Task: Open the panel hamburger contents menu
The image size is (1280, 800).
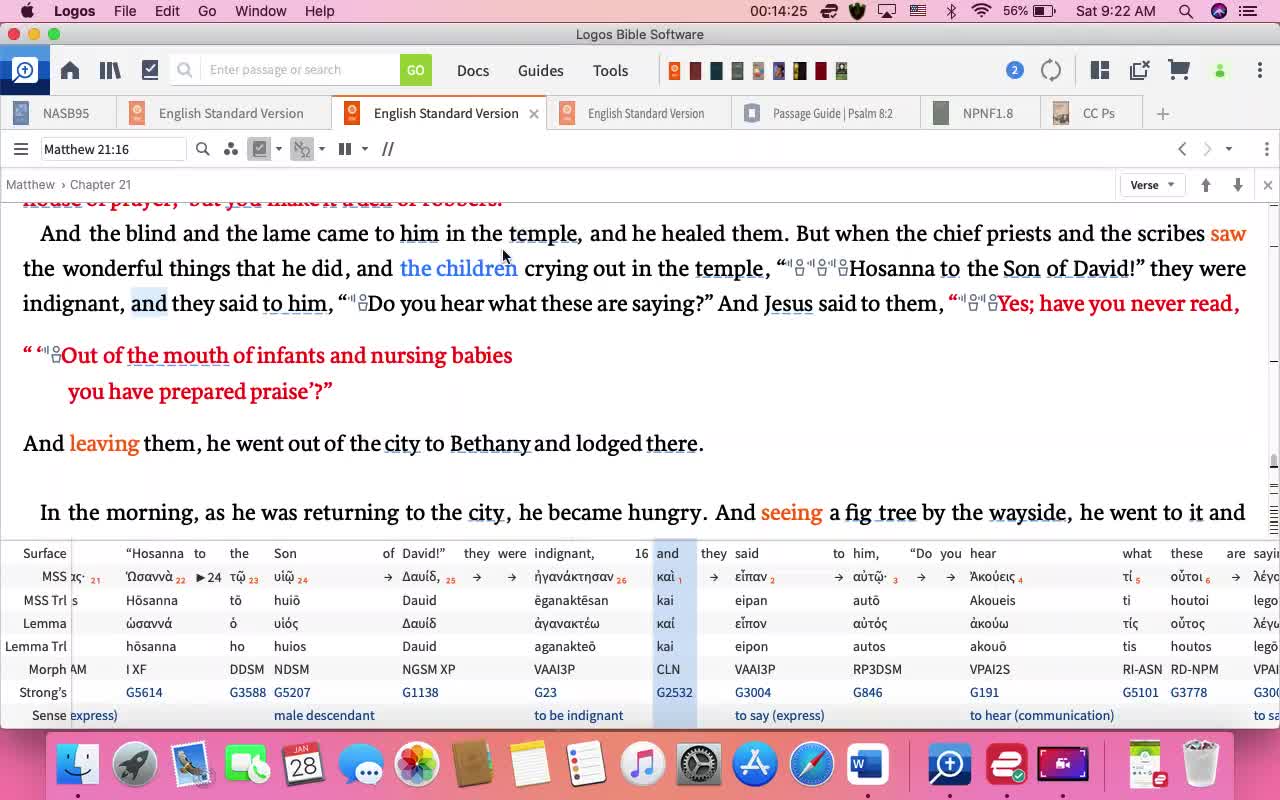Action: (20, 149)
